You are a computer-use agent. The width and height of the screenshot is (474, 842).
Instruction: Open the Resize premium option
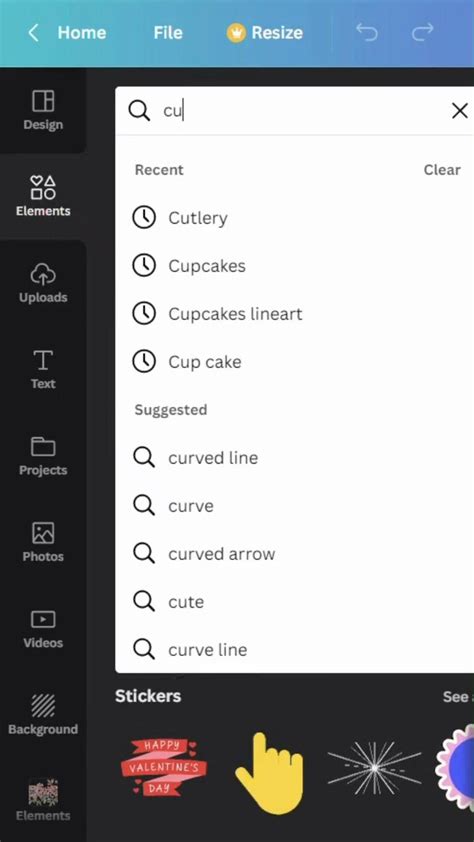(265, 33)
